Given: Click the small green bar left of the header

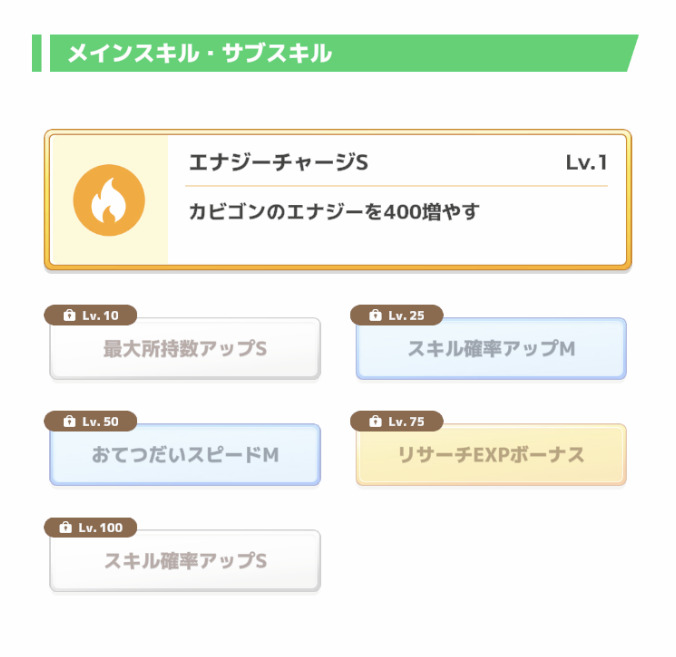Looking at the screenshot, I should click(37, 54).
